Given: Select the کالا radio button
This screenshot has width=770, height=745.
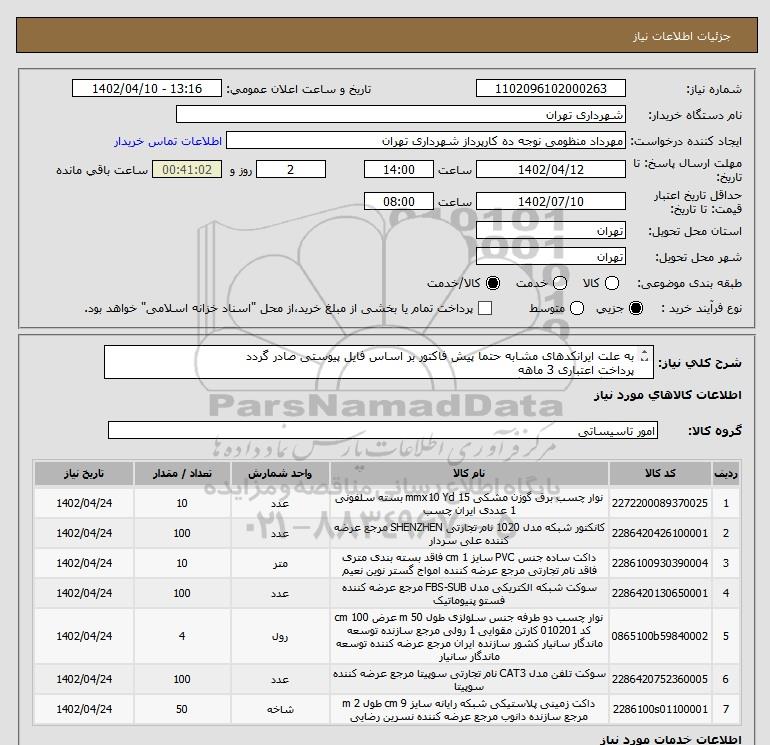Looking at the screenshot, I should (612, 283).
